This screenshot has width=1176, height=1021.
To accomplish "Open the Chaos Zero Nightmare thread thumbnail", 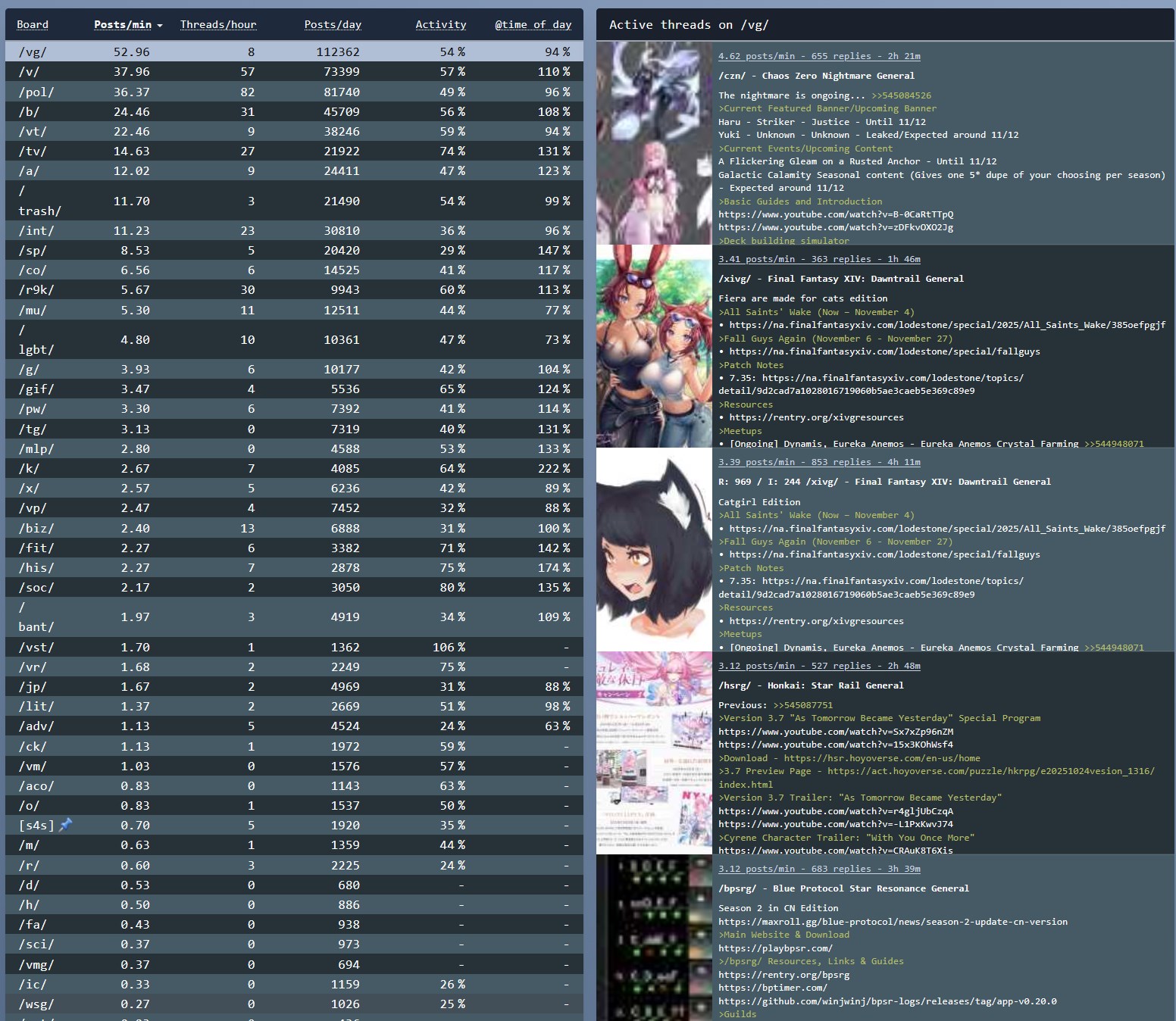I will (654, 143).
